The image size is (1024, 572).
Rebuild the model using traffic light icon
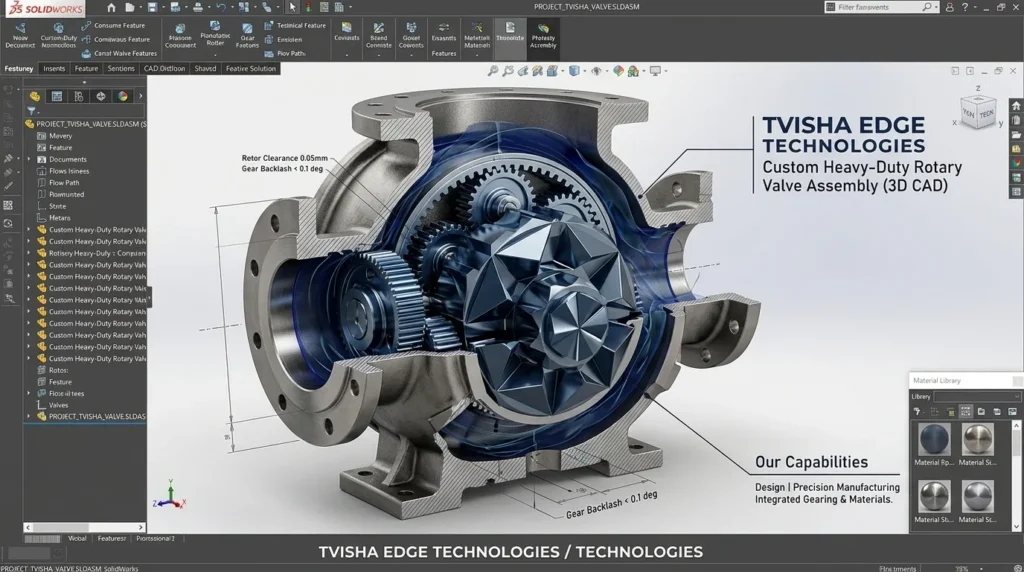point(308,7)
